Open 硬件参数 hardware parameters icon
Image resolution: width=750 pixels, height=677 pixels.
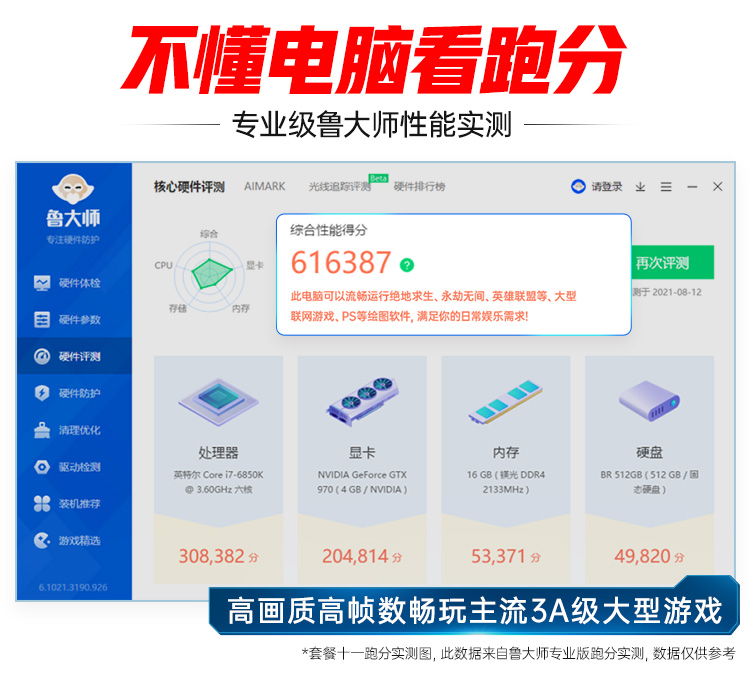[x=42, y=320]
